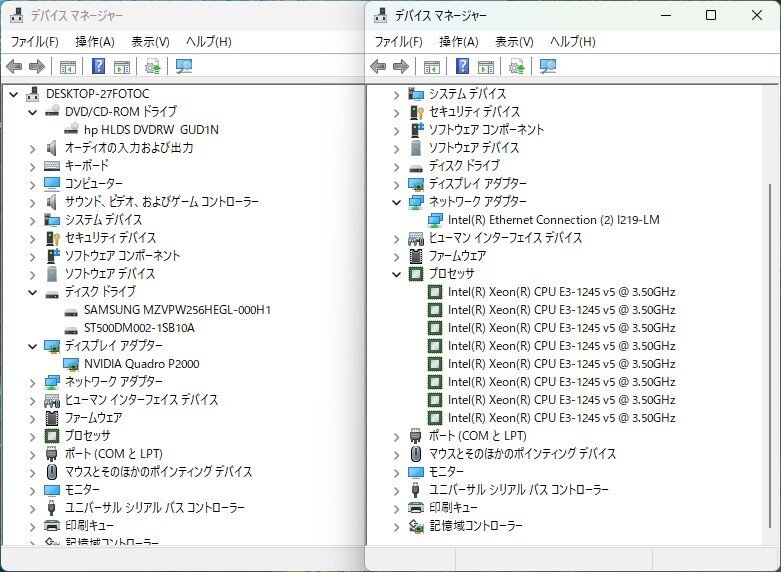Open ファイル(F) menu in left window
781x572 pixels.
point(35,42)
